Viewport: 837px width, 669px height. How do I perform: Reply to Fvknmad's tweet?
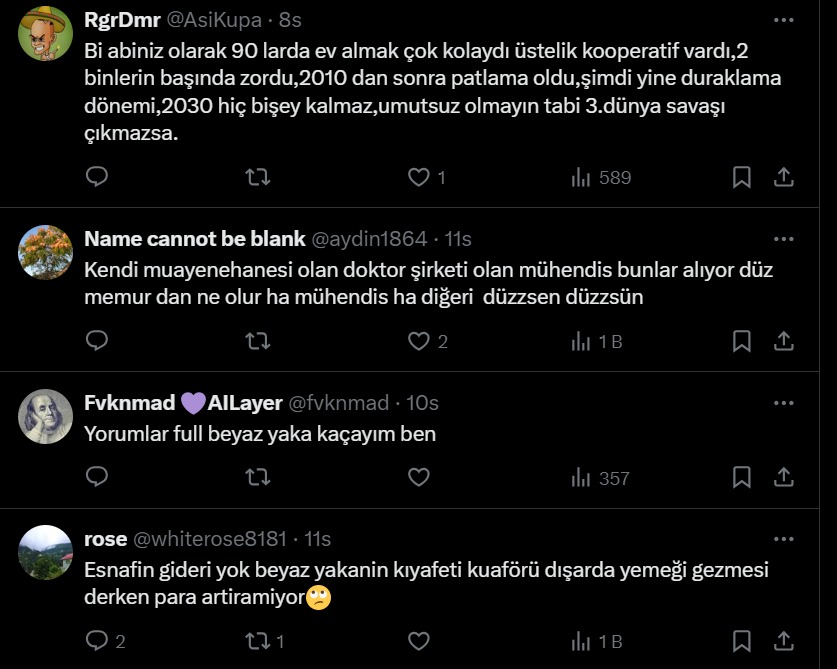(x=97, y=478)
